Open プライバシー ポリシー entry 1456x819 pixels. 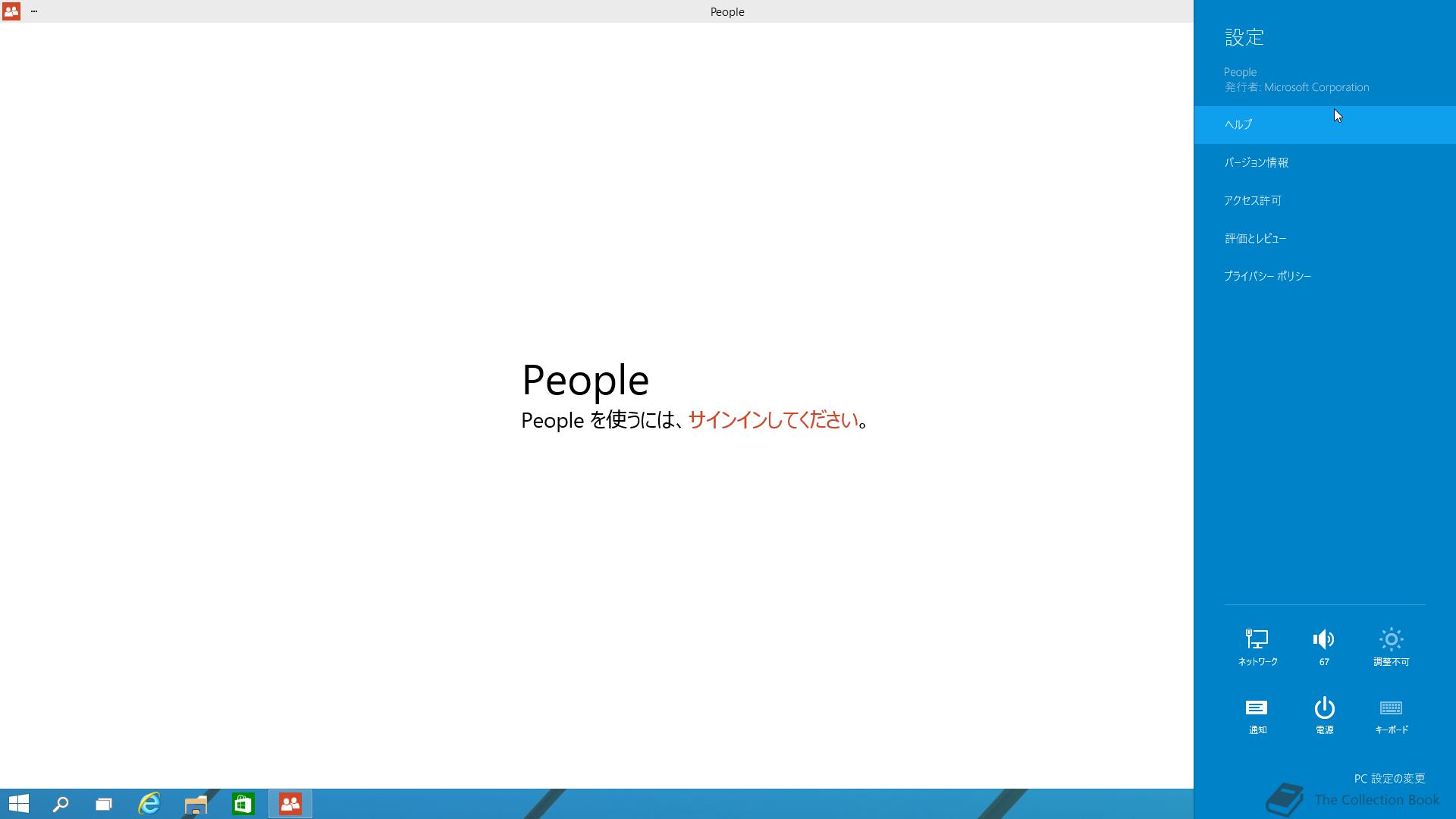click(x=1267, y=276)
